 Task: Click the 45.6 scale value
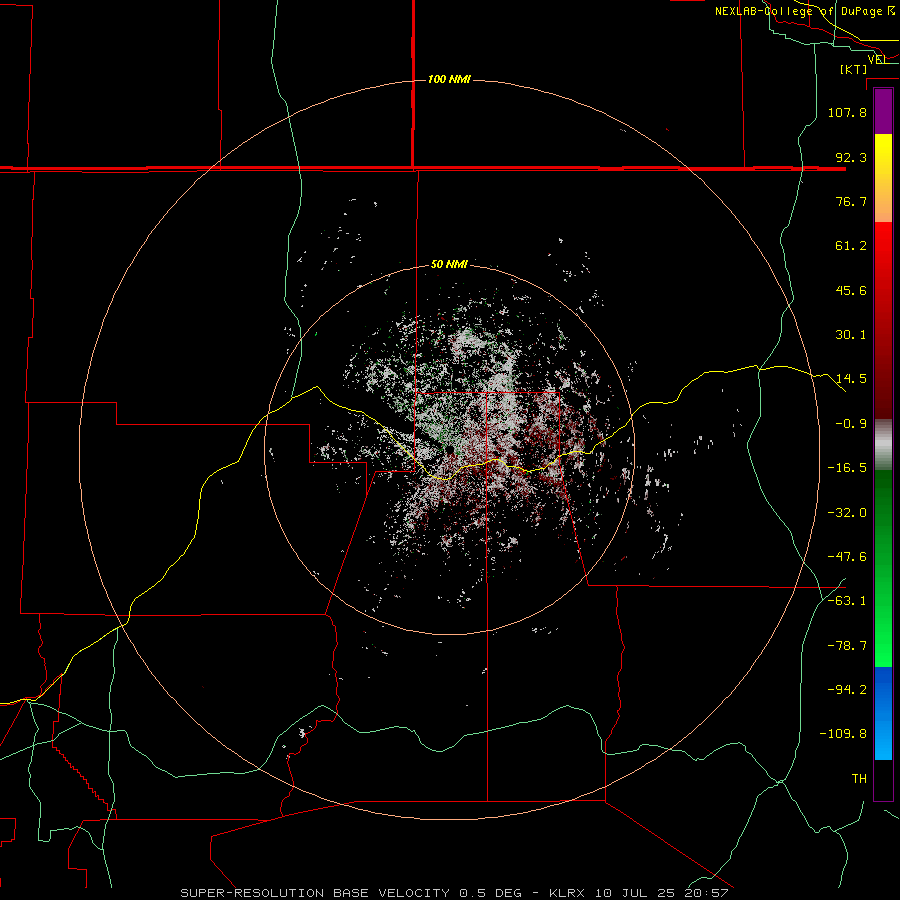851,290
